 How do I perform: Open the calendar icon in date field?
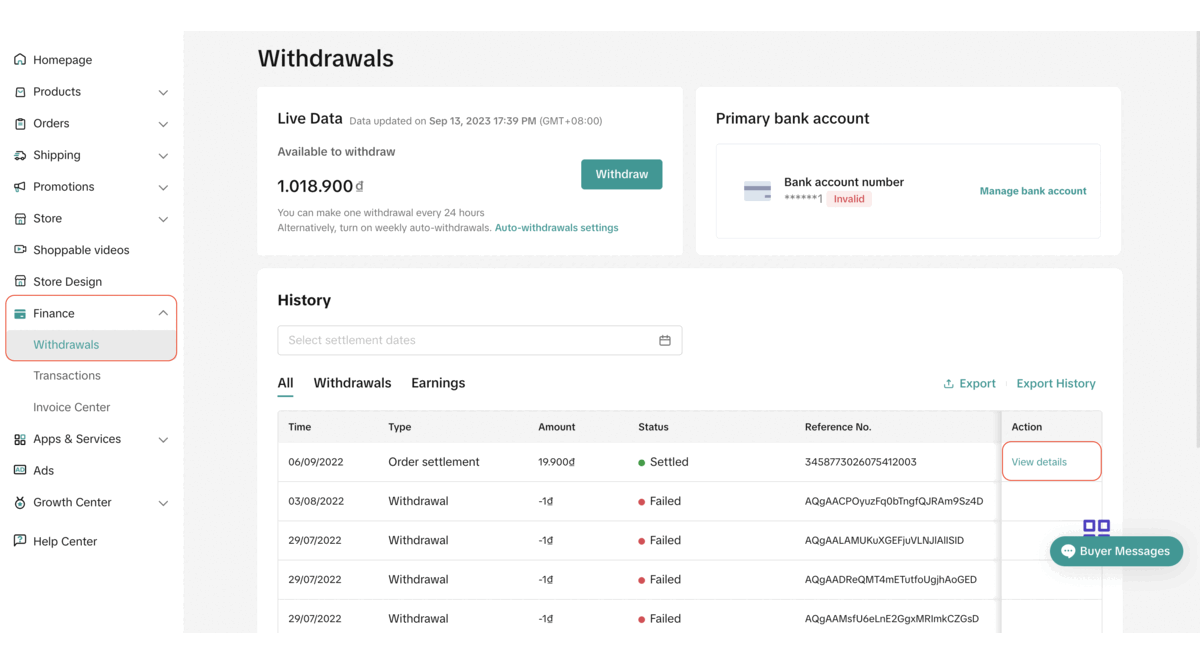click(665, 340)
